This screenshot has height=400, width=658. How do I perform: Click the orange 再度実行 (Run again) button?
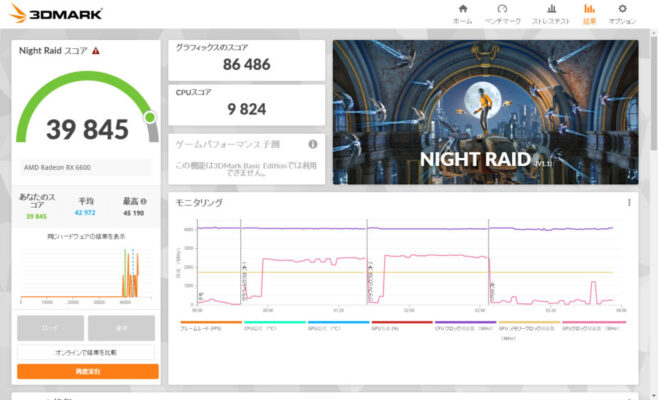(88, 371)
